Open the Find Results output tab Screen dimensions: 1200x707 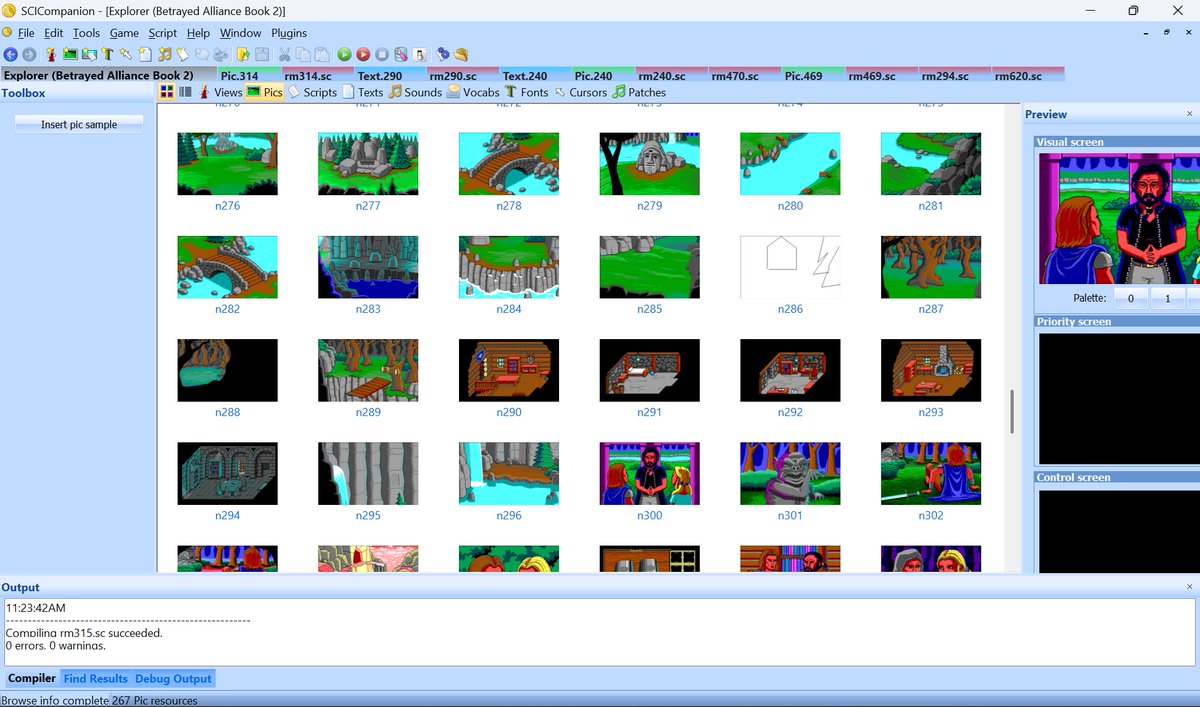point(96,679)
